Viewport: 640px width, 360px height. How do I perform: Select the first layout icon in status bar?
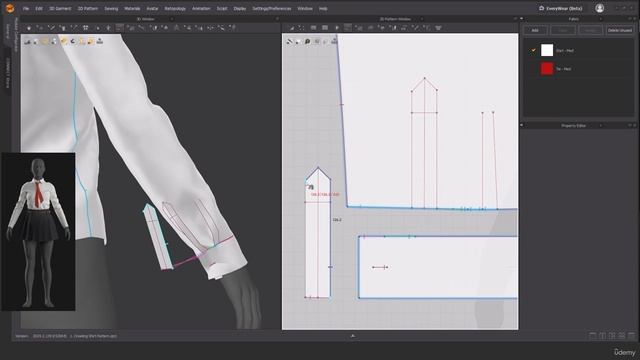(593, 336)
